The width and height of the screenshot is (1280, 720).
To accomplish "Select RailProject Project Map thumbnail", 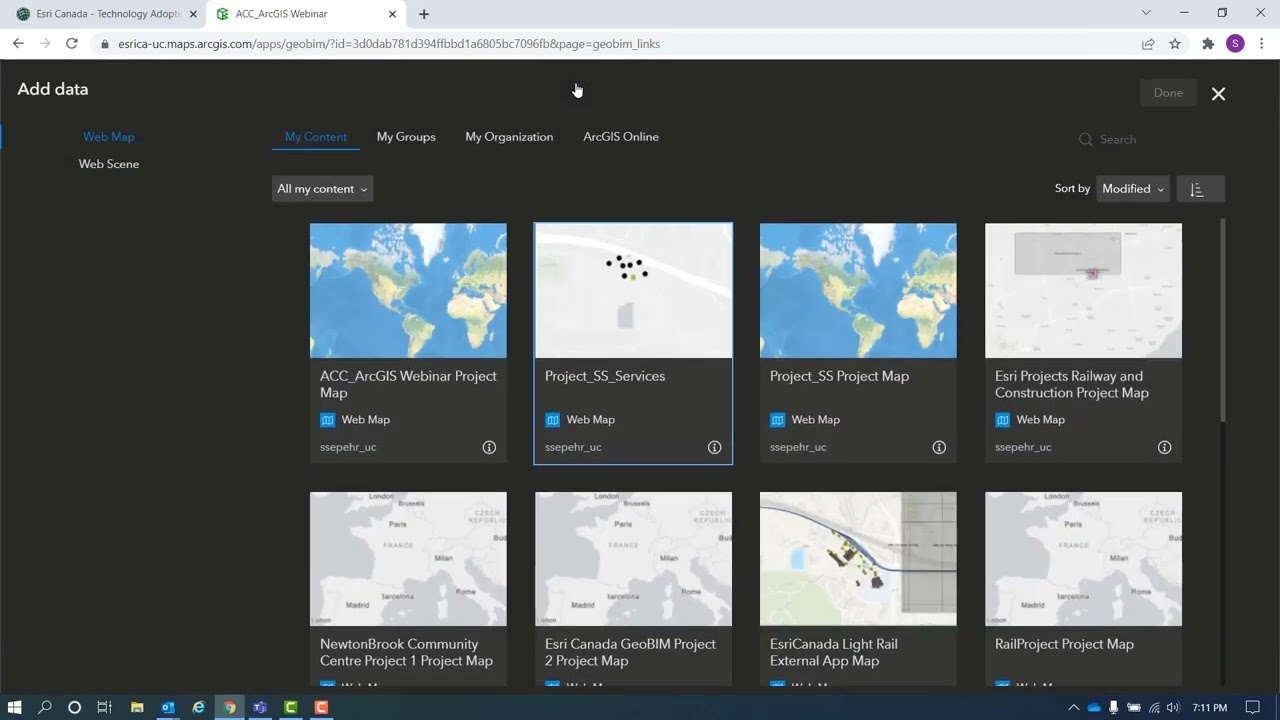I will coord(1083,558).
